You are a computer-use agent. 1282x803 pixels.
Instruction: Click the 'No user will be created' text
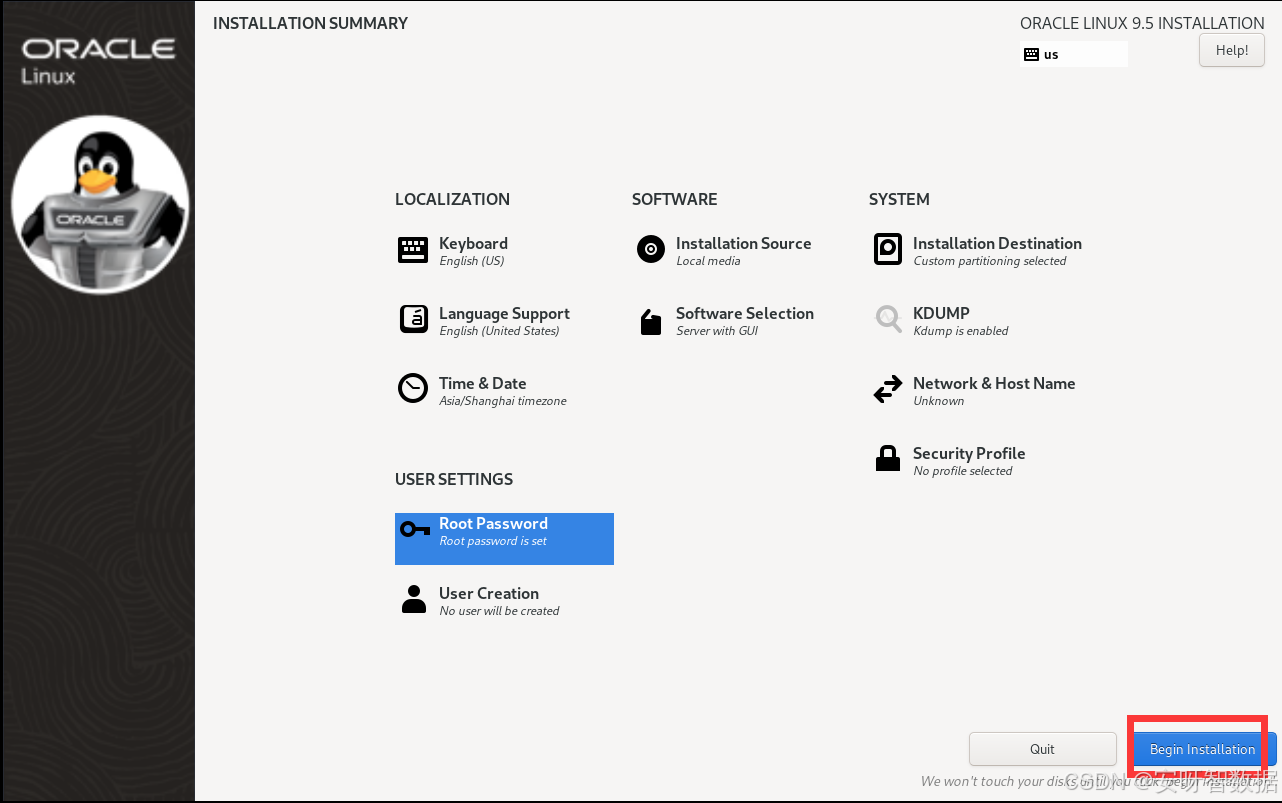pos(499,611)
